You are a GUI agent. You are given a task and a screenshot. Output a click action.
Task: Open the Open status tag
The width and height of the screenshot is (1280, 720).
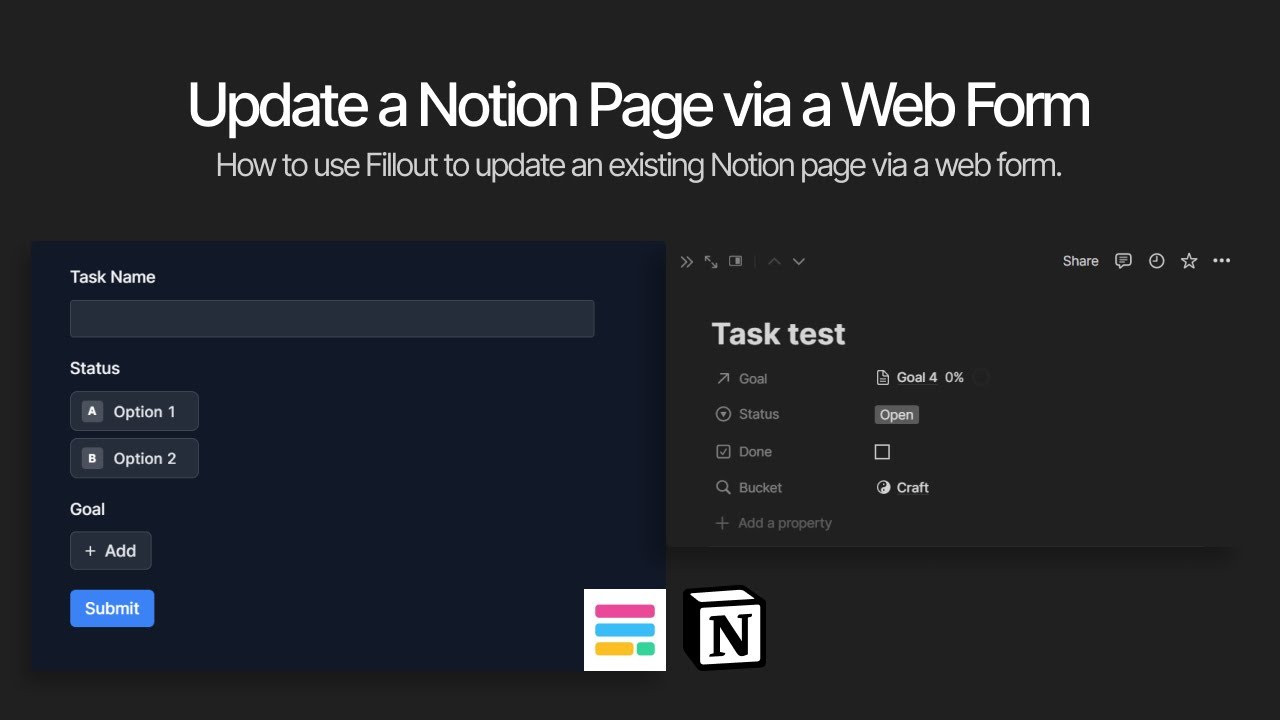pos(897,415)
